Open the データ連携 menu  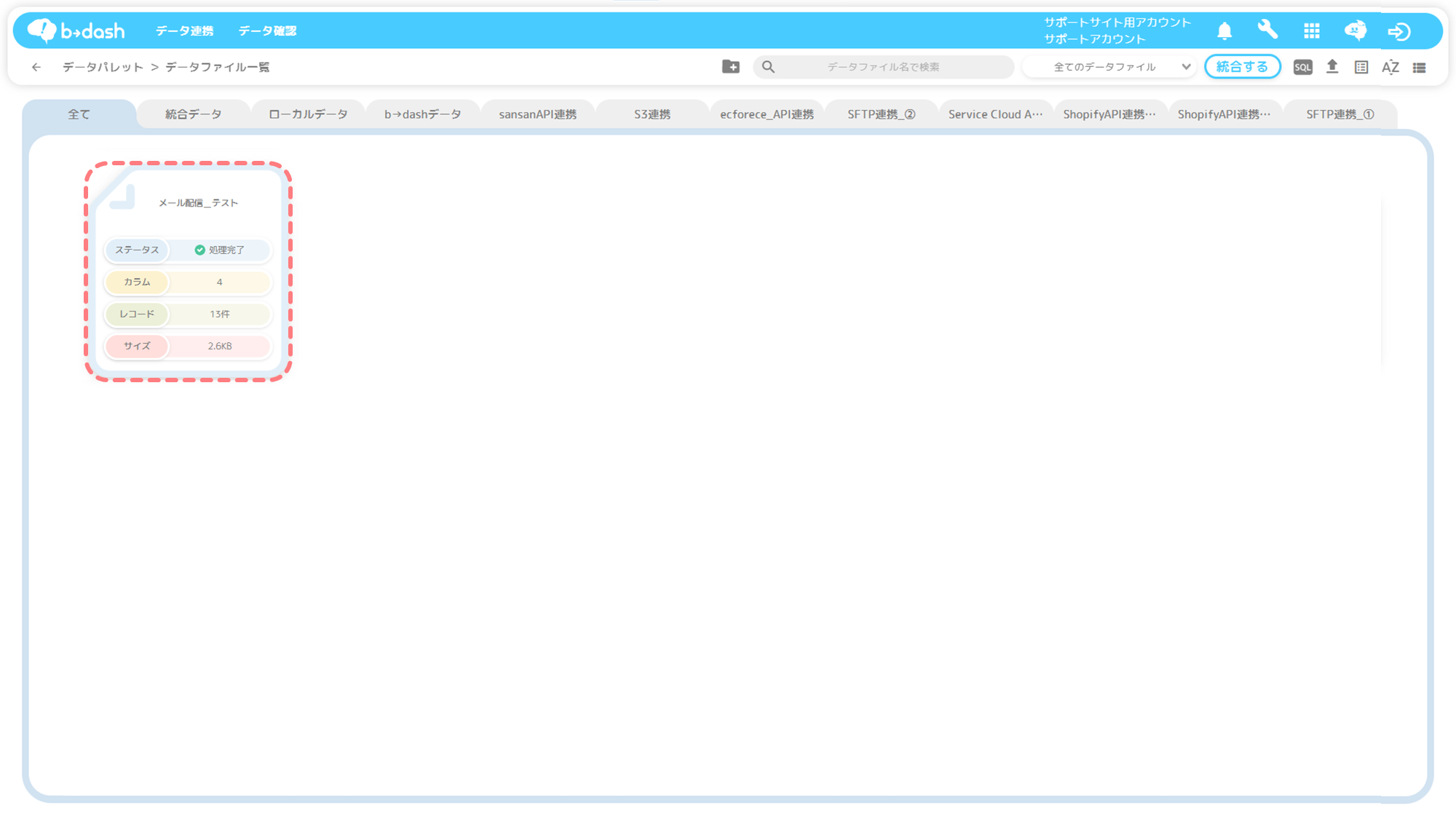click(x=184, y=31)
